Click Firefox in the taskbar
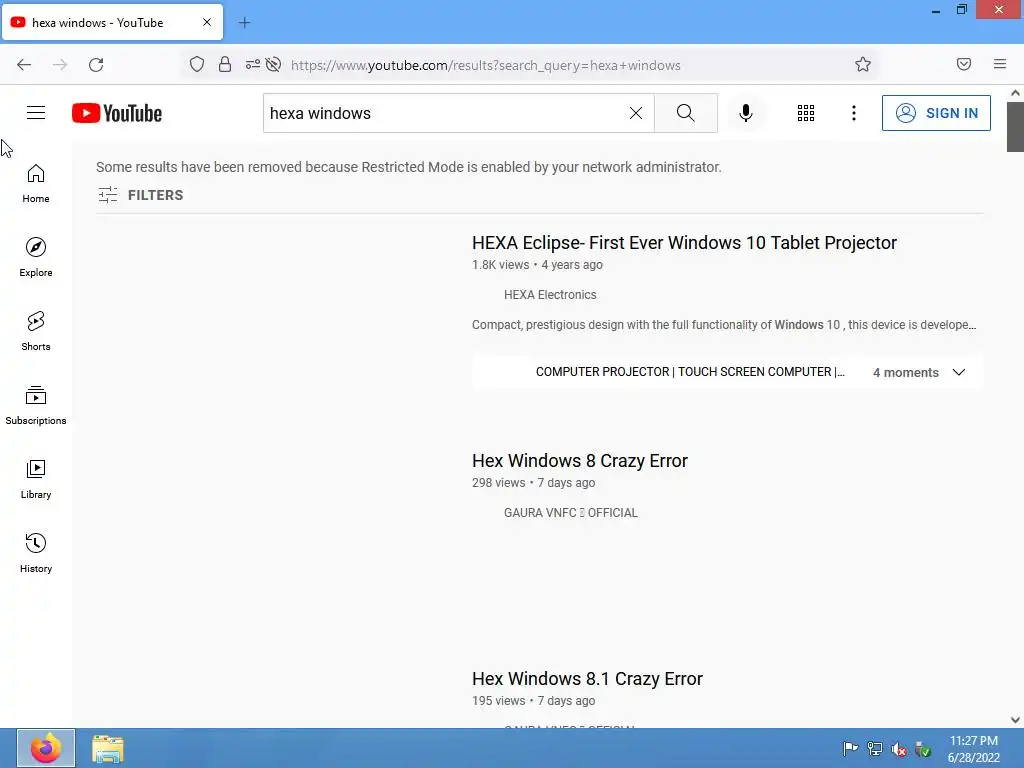 click(x=46, y=748)
